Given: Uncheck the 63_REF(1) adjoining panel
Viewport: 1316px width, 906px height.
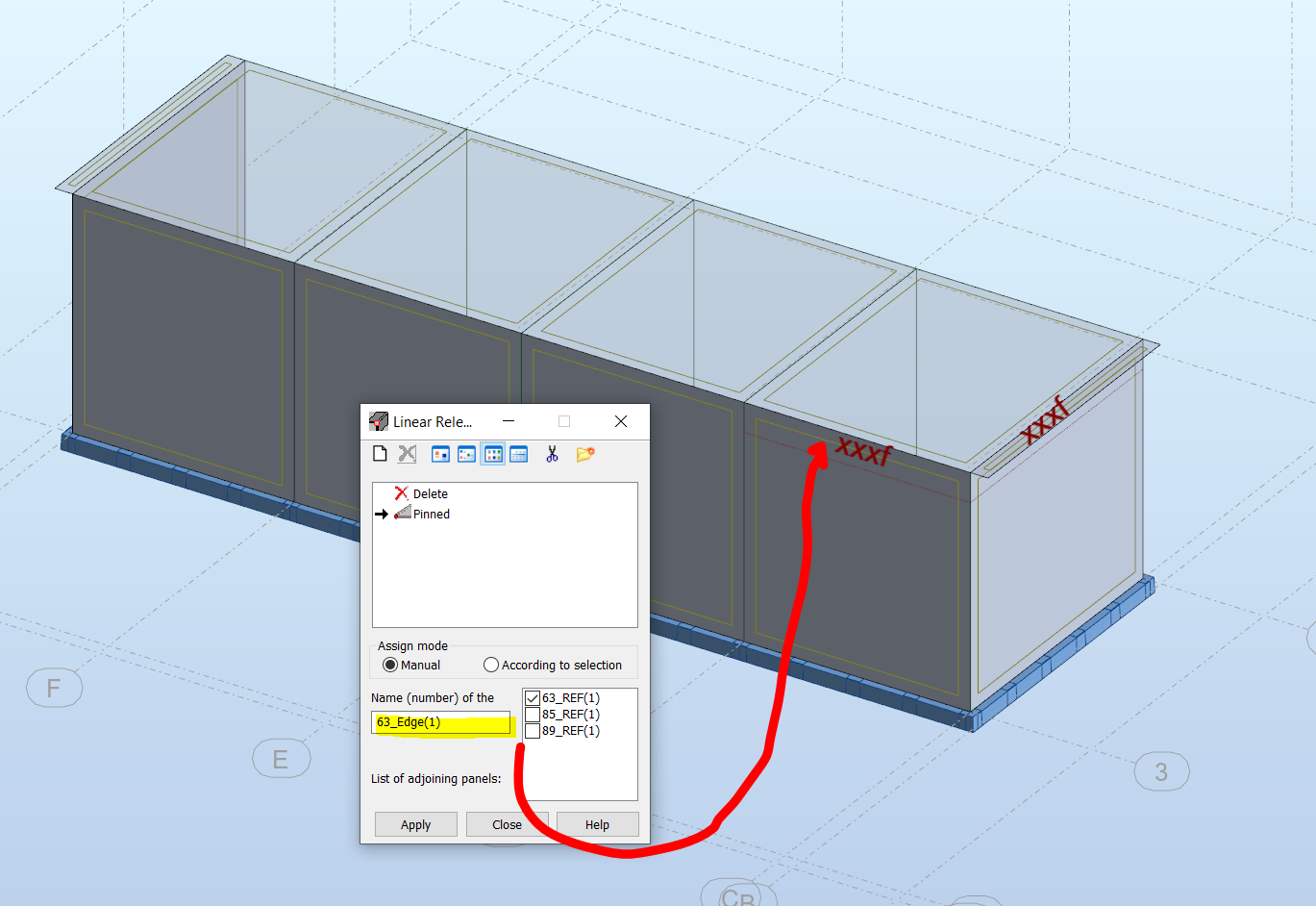Looking at the screenshot, I should 532,696.
